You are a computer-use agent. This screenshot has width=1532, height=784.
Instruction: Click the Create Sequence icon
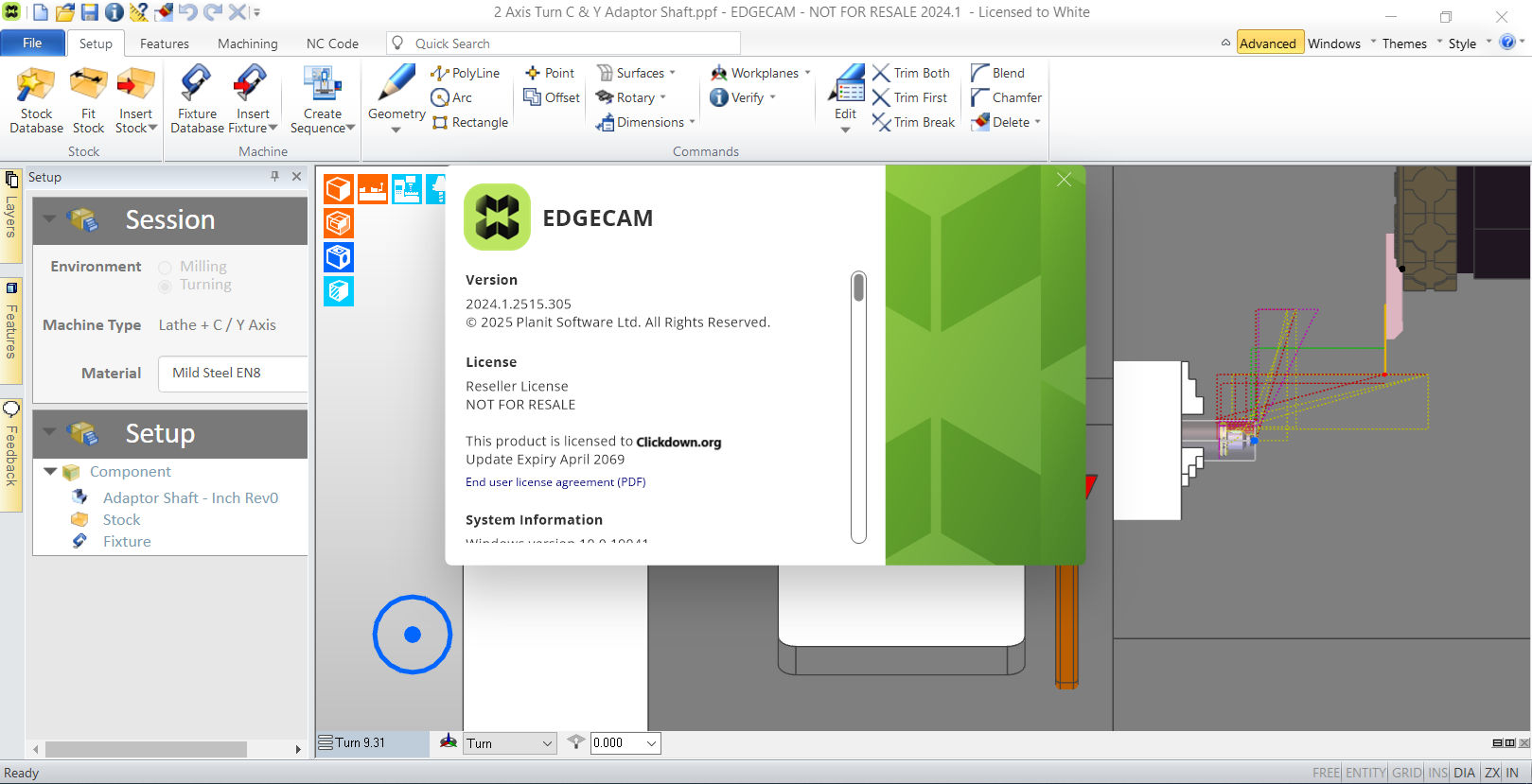(322, 85)
